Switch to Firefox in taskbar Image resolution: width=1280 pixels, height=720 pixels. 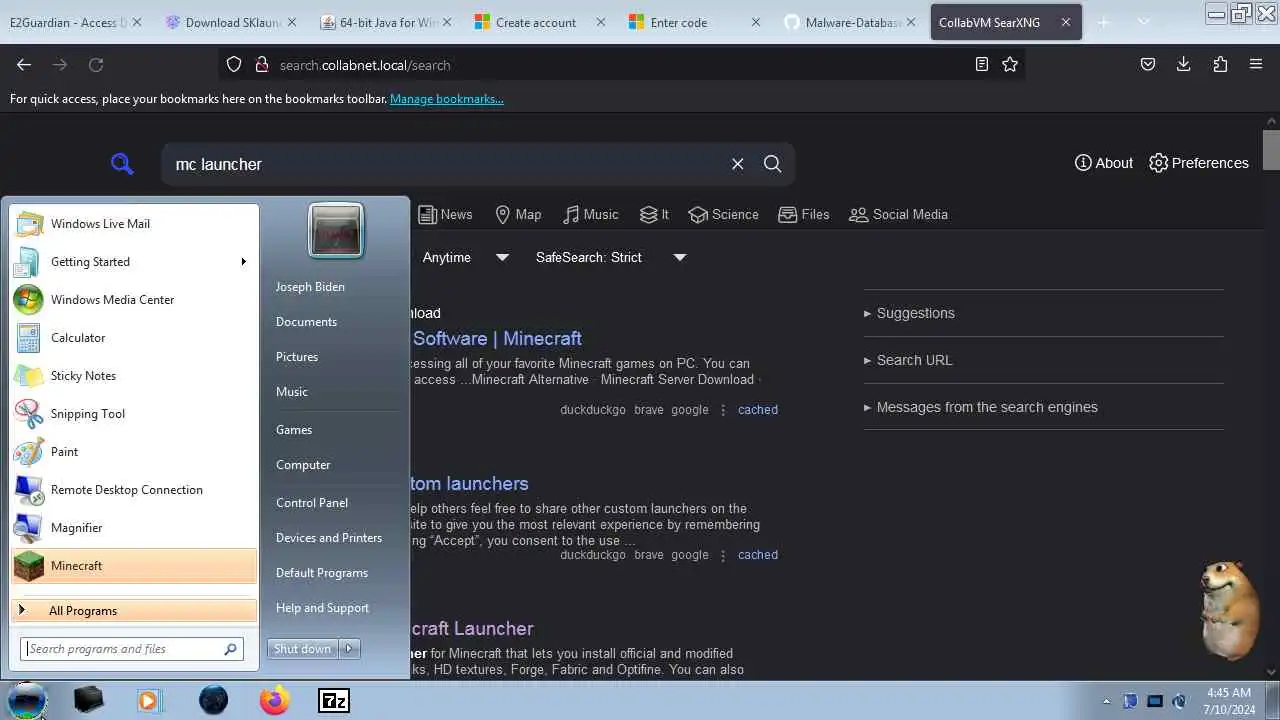pyautogui.click(x=275, y=700)
